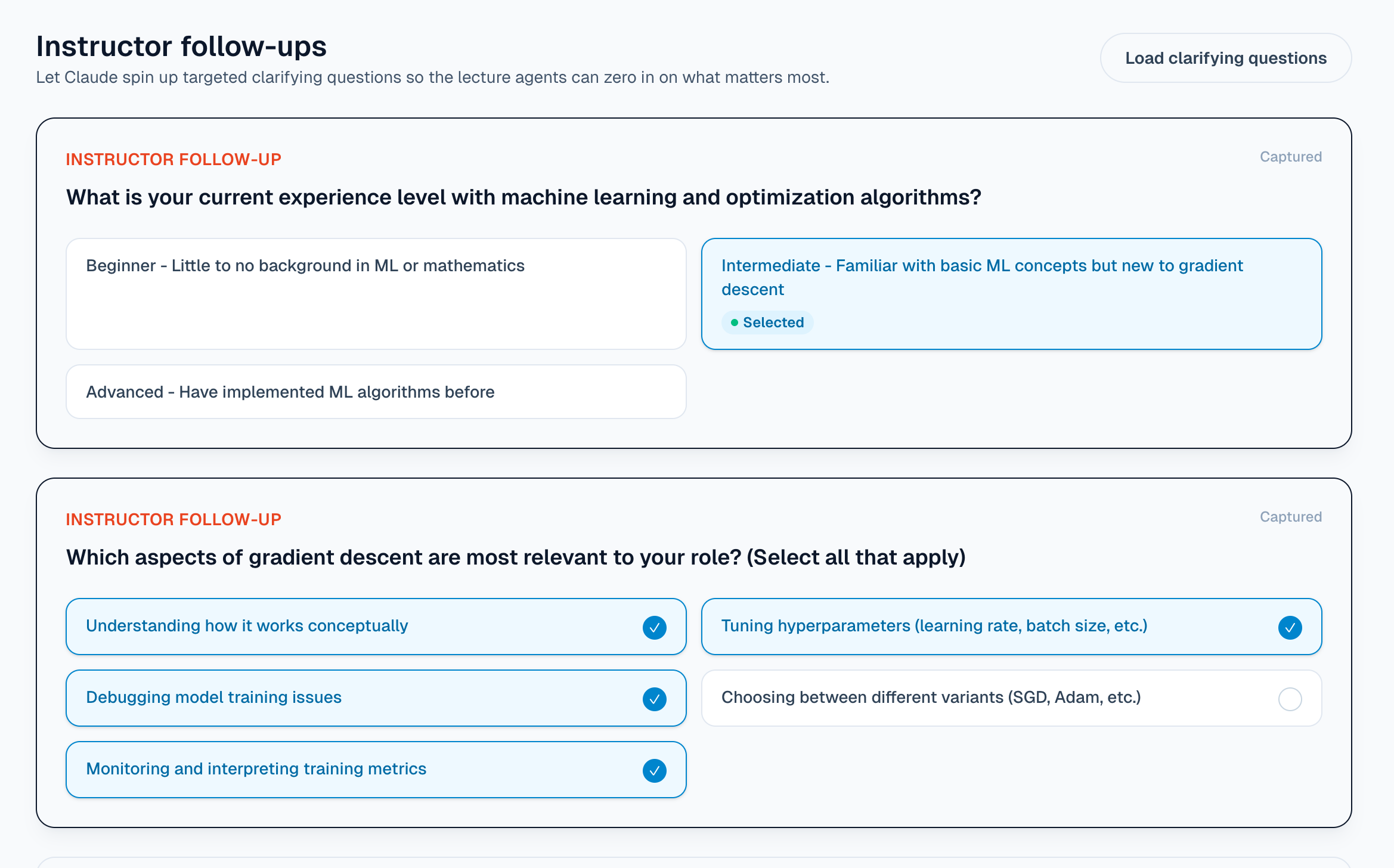Uncheck Understanding how it works conceptually checkmark
Screen dimensions: 1394x868
click(654, 627)
